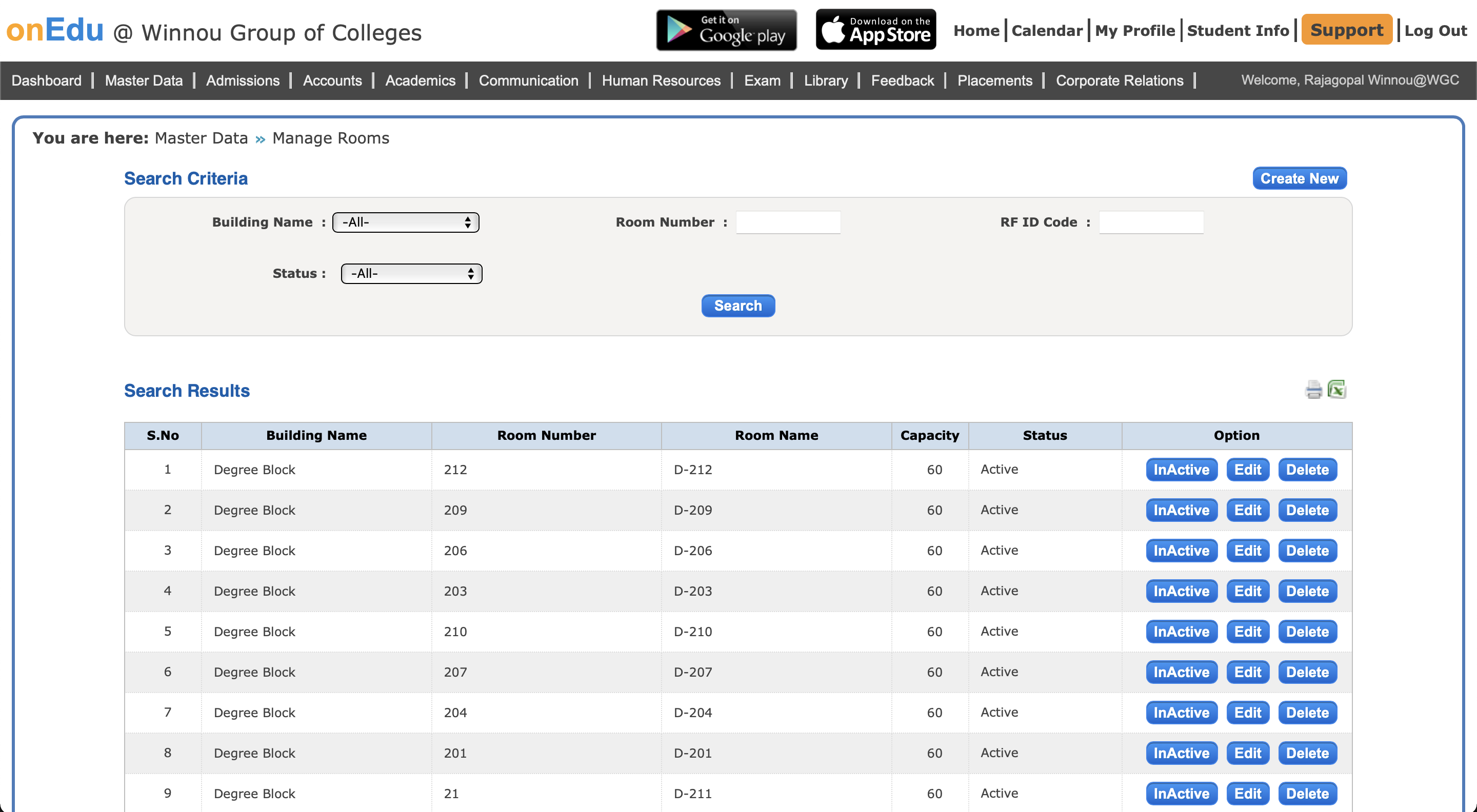Click the orange Support button
1477x812 pixels.
[x=1346, y=30]
